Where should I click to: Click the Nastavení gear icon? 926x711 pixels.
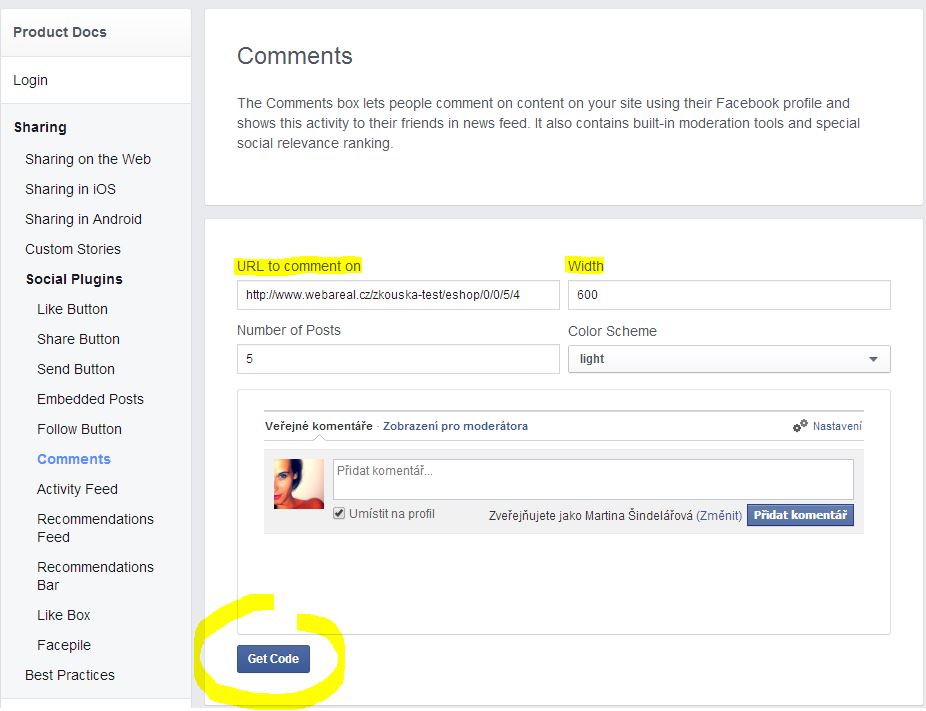[x=800, y=425]
